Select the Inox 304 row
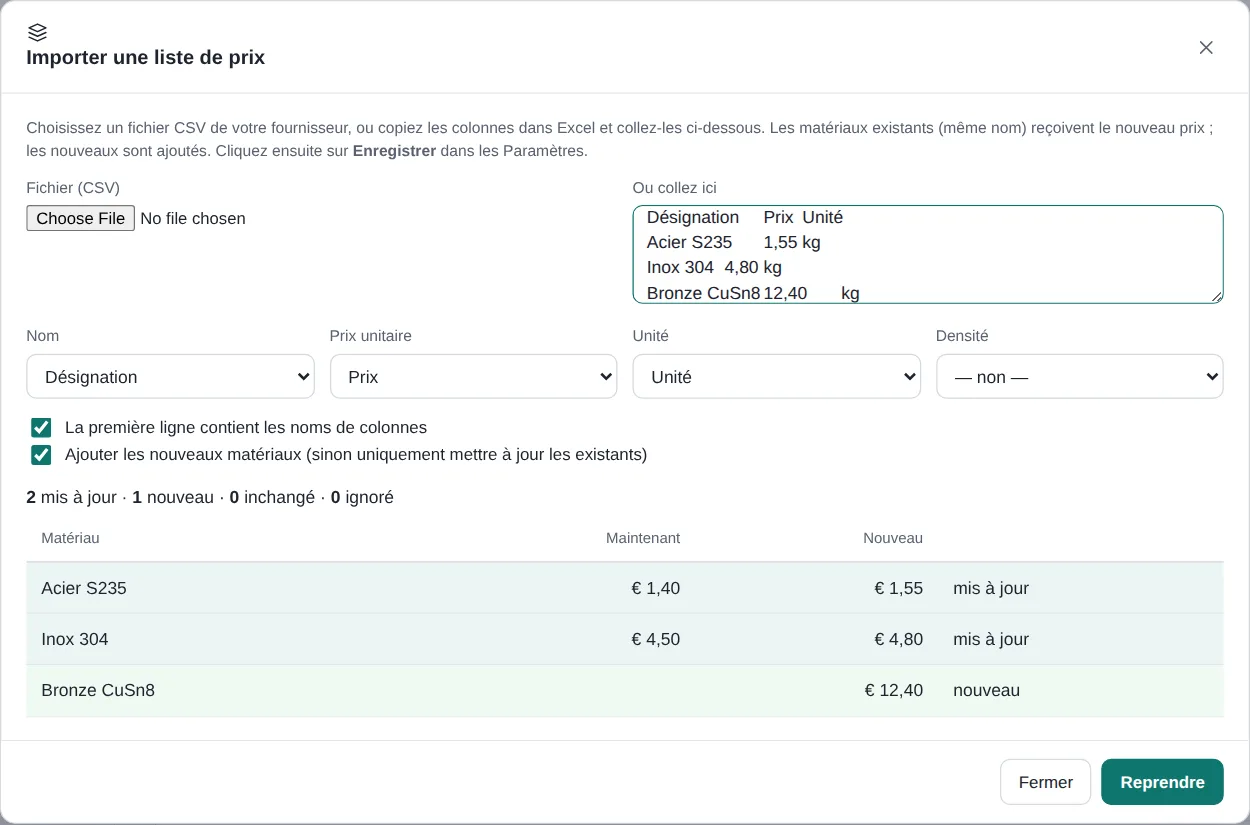Screen dimensions: 1250x825 pos(625,639)
